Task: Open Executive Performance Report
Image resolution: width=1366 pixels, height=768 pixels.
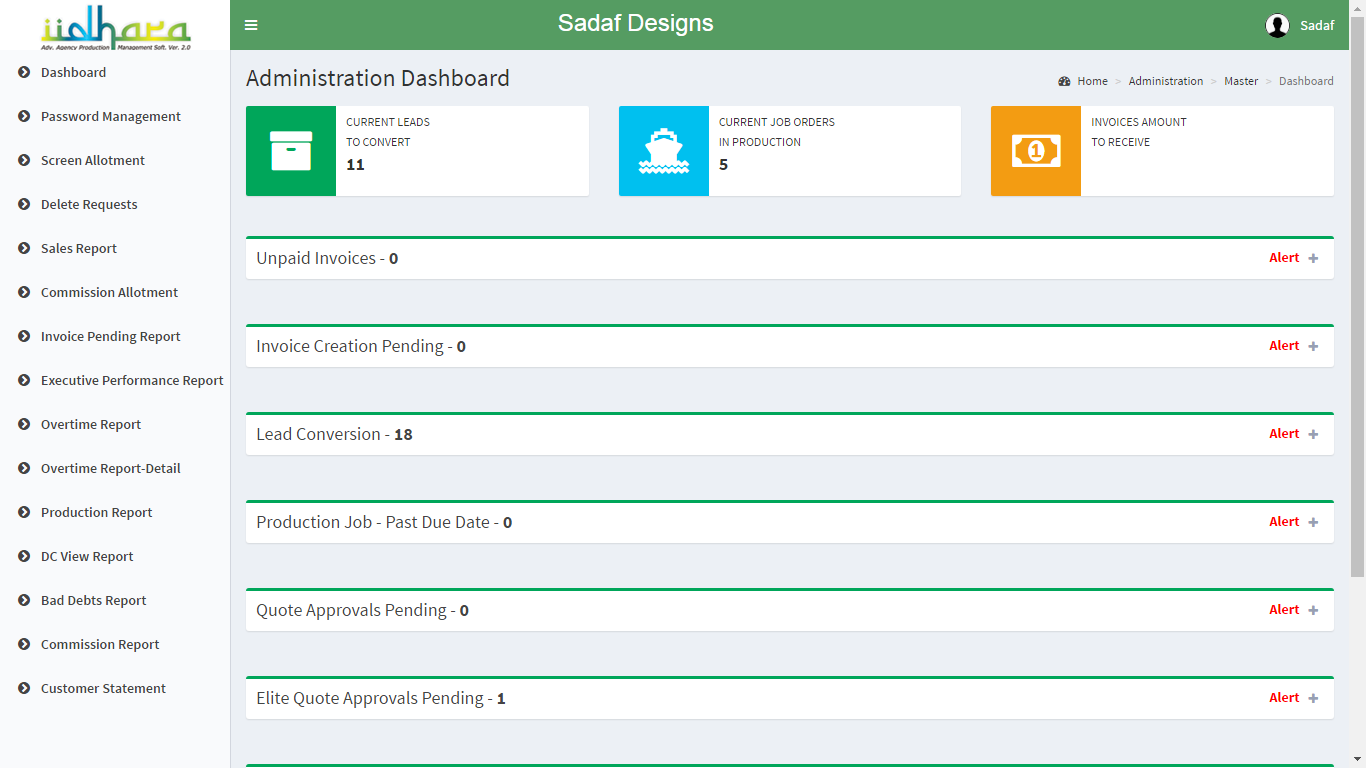Action: pyautogui.click(x=132, y=380)
